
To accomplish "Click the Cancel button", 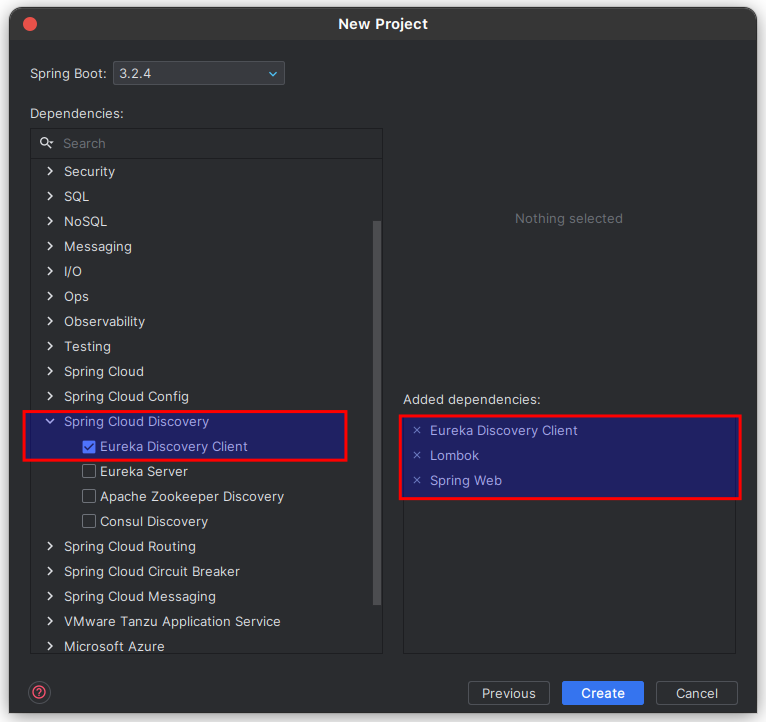I will [697, 693].
